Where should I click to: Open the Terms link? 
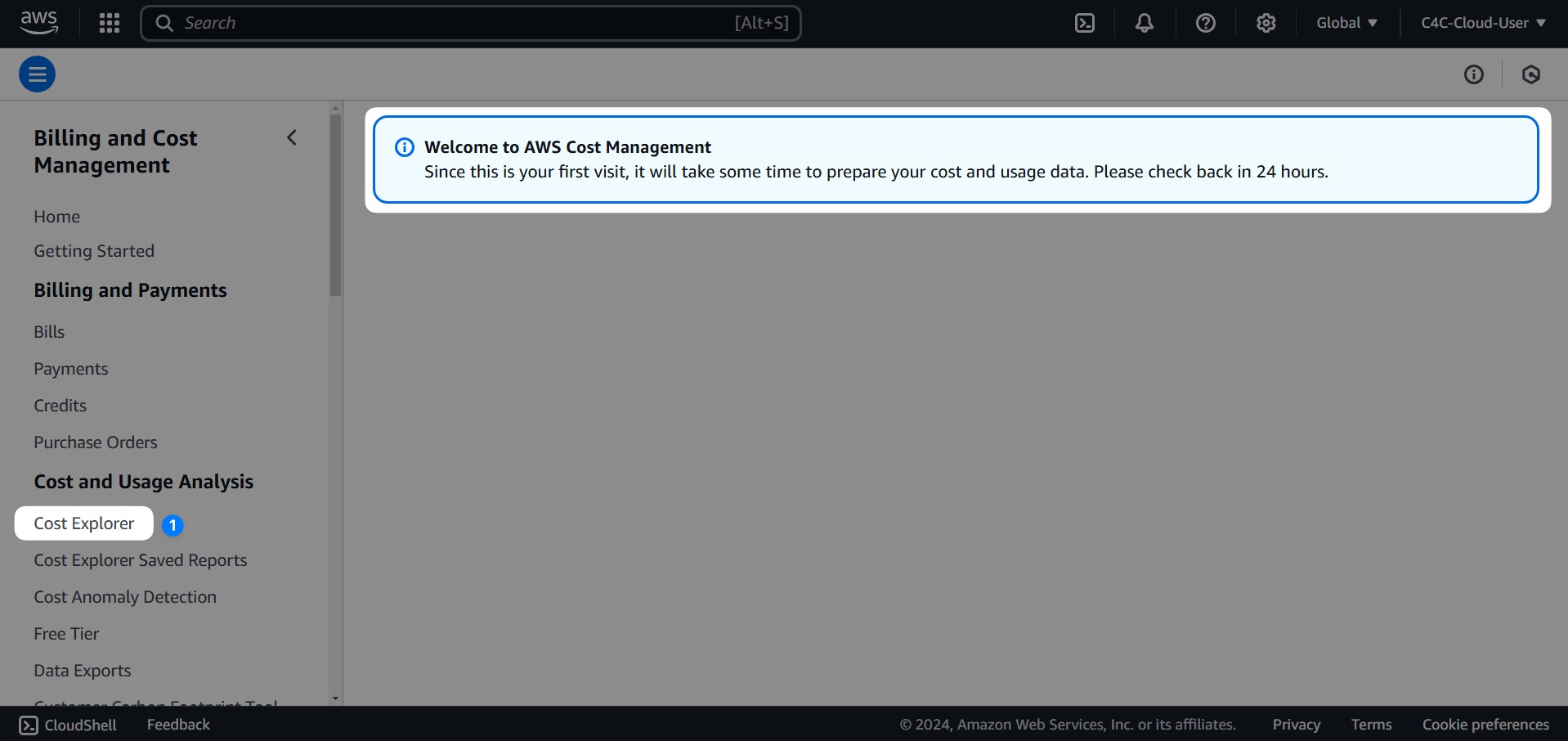tap(1372, 725)
